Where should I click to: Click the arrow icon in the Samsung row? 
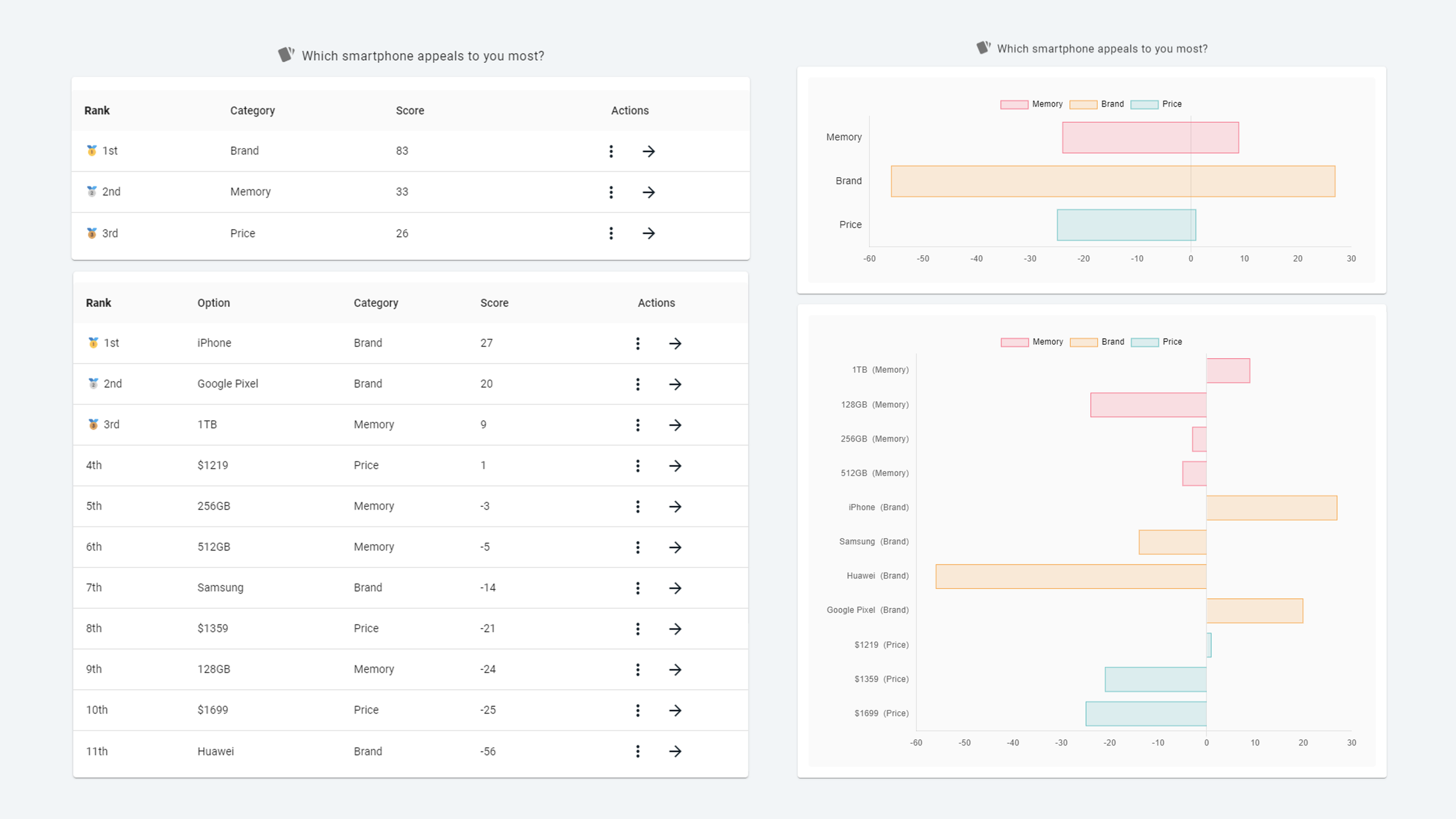point(675,588)
